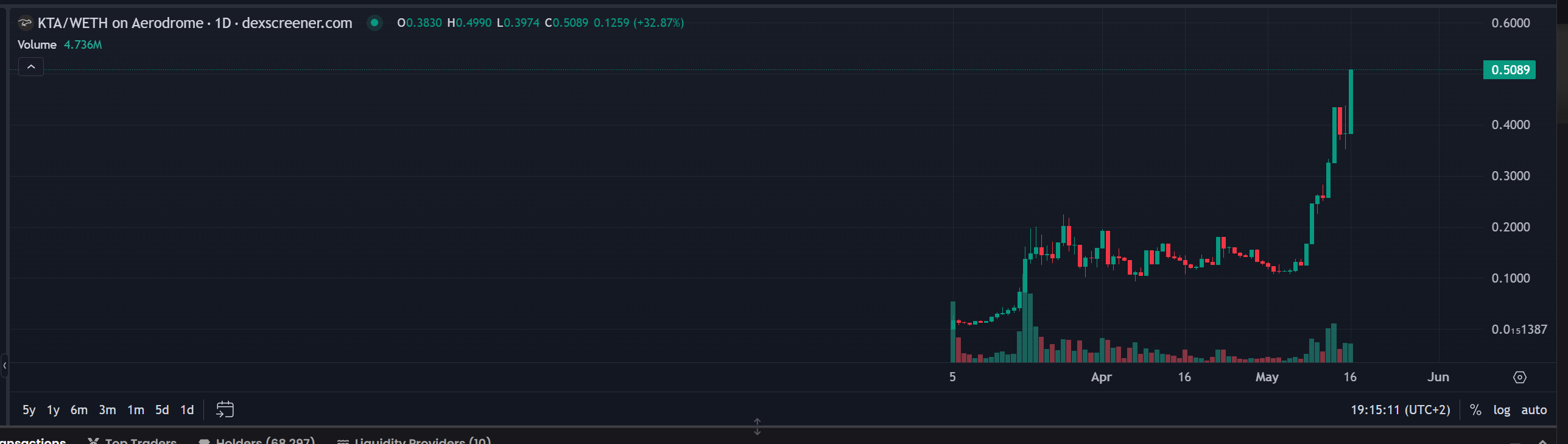Click the change value 0.1259 (+32.87%)
Image resolution: width=1568 pixels, height=444 pixels.
coord(639,23)
